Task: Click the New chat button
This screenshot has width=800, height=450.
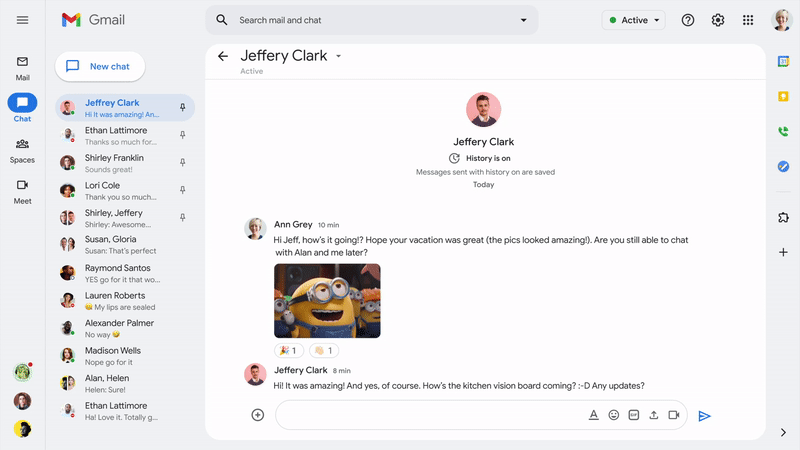Action: pyautogui.click(x=100, y=66)
